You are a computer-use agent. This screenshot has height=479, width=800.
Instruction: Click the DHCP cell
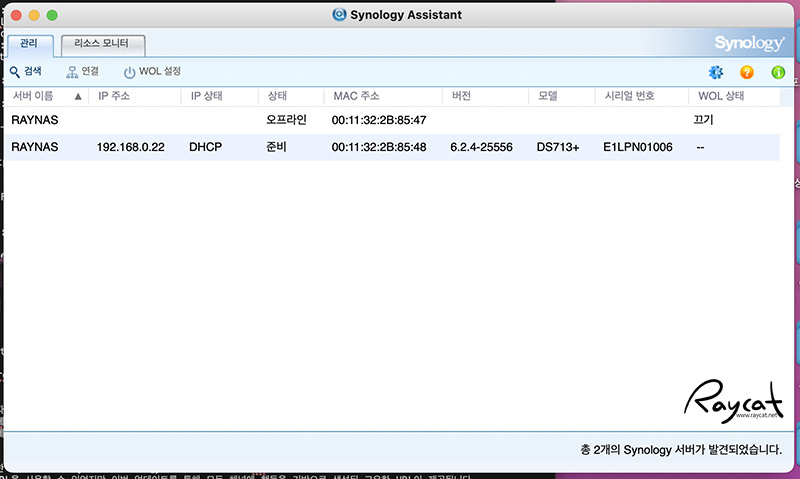pos(206,147)
